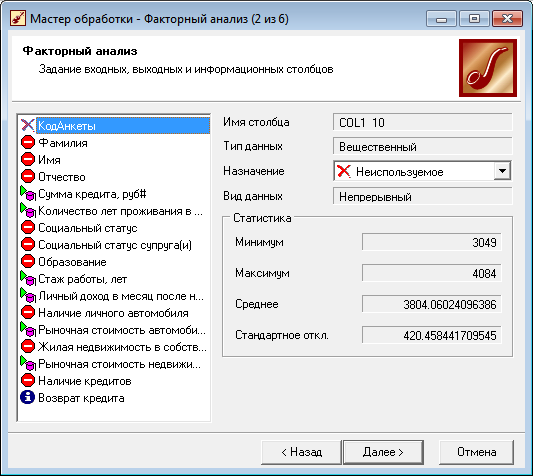Click the Тип данных field showing Вещественный
Screen dimensions: 533x476
point(423,147)
